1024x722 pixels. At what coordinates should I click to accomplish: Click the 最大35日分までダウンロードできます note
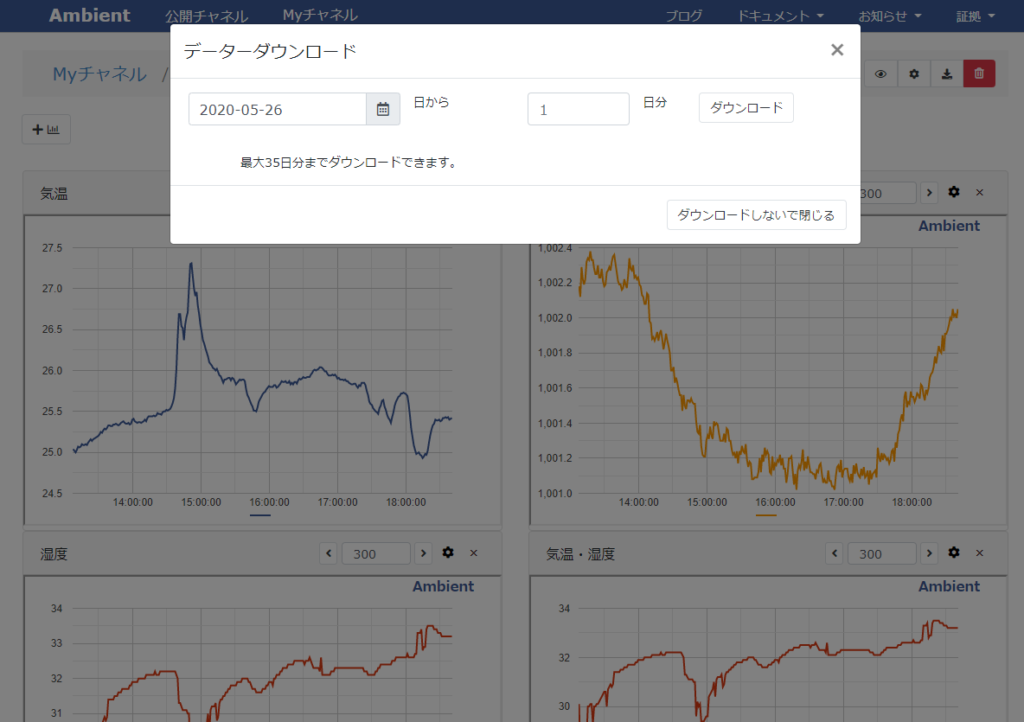click(349, 163)
